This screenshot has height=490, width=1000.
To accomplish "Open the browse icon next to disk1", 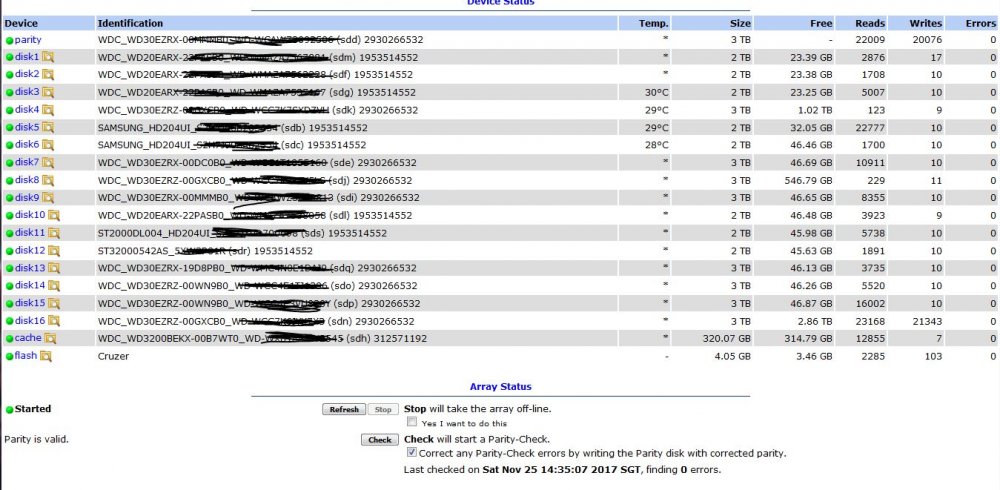I will coord(48,57).
